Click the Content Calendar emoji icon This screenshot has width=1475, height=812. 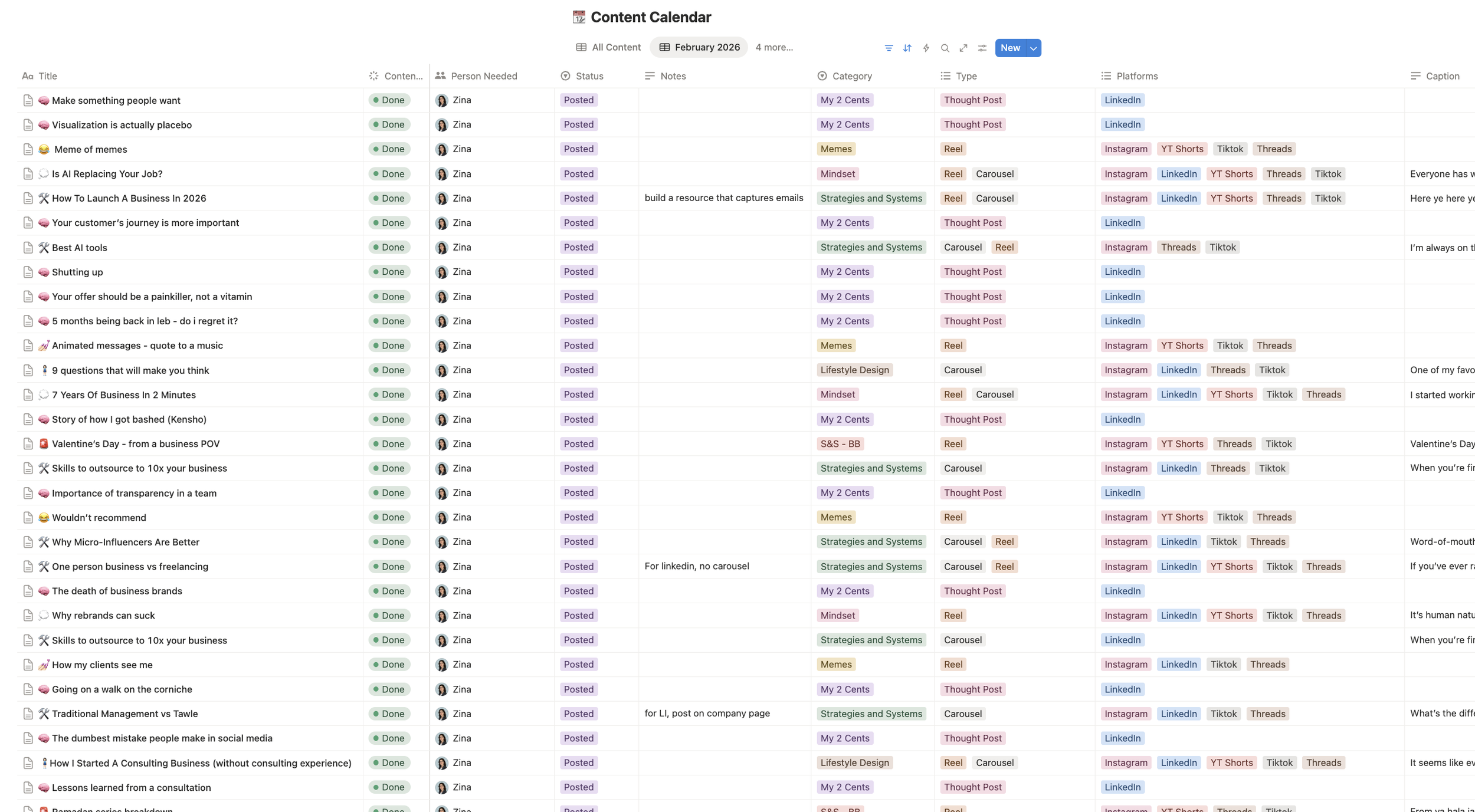click(x=579, y=17)
